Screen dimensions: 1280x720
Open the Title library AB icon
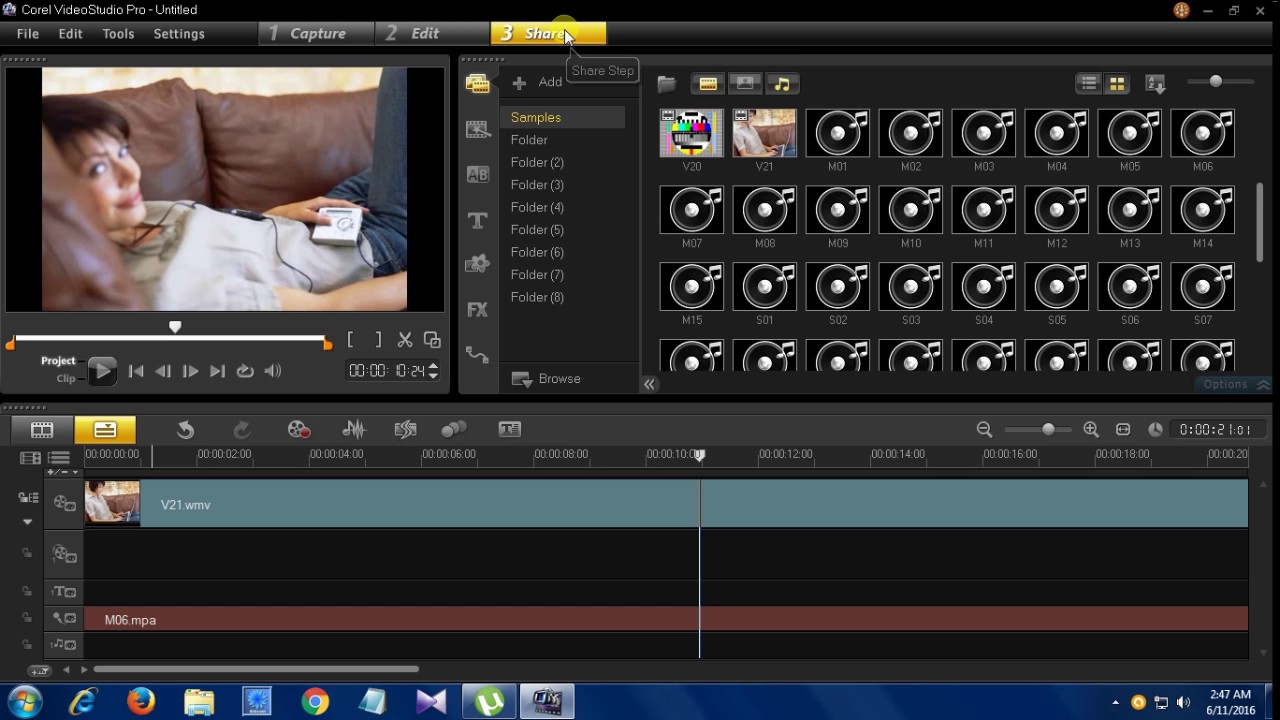pos(478,175)
